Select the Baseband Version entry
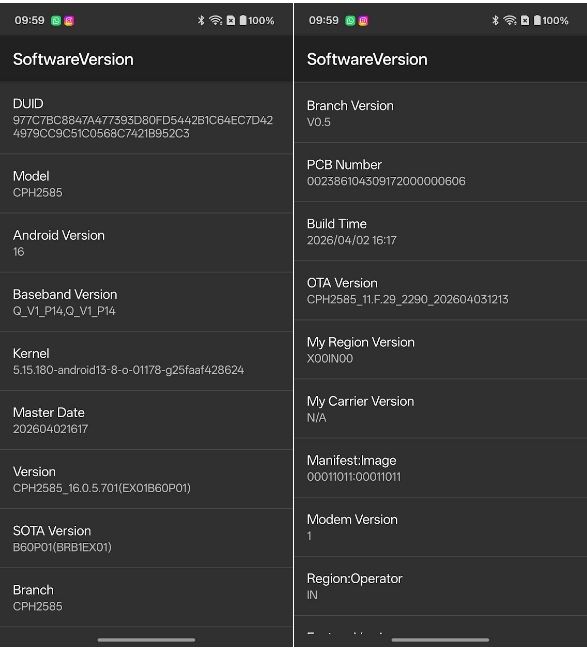 pos(146,302)
